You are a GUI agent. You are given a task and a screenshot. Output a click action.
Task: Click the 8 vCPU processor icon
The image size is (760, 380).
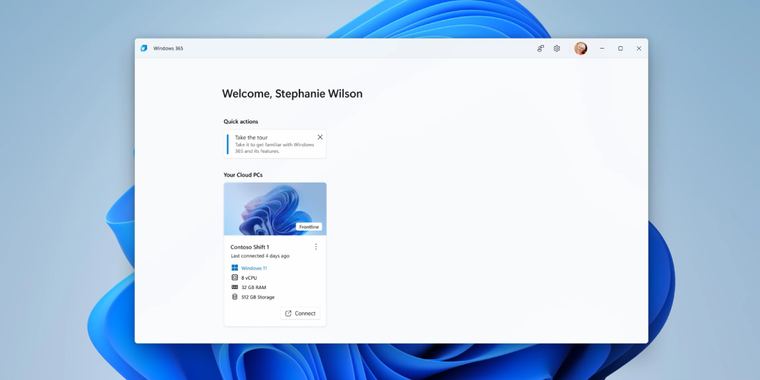point(235,278)
